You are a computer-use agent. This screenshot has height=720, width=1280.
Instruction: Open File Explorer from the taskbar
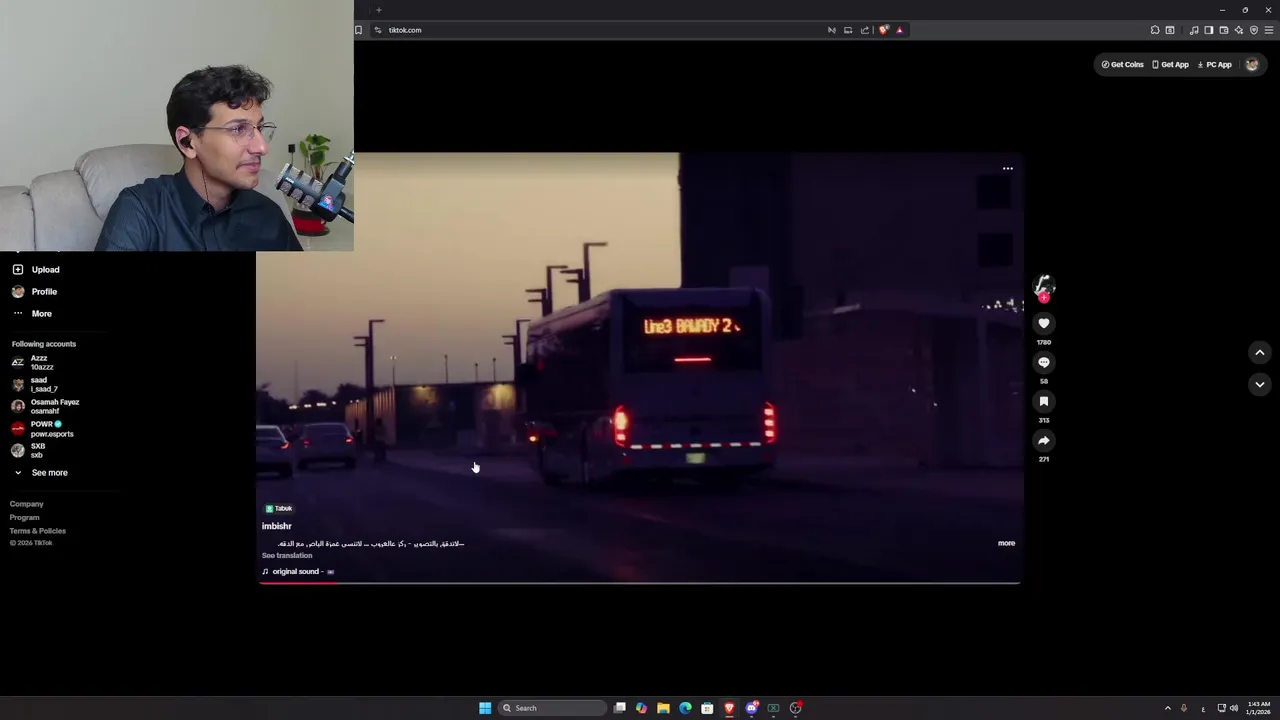coord(663,708)
